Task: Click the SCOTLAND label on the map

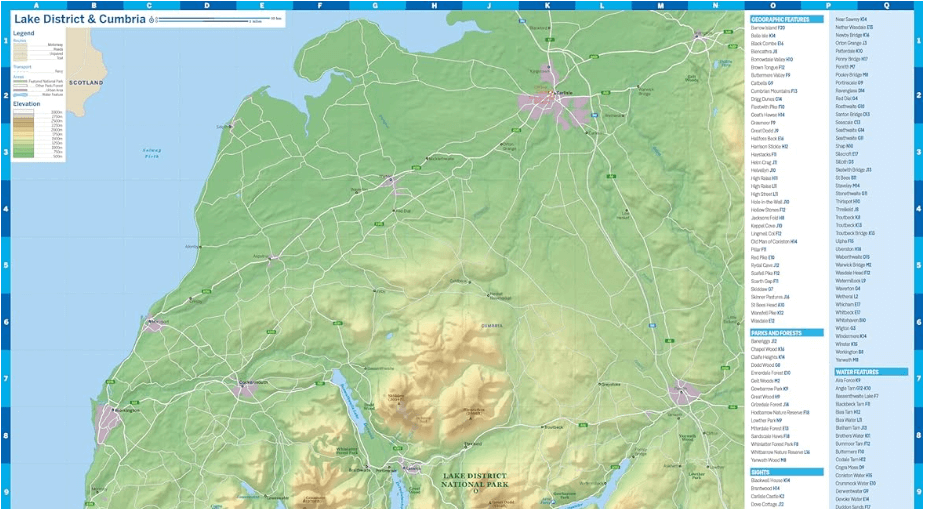Action: click(x=86, y=83)
